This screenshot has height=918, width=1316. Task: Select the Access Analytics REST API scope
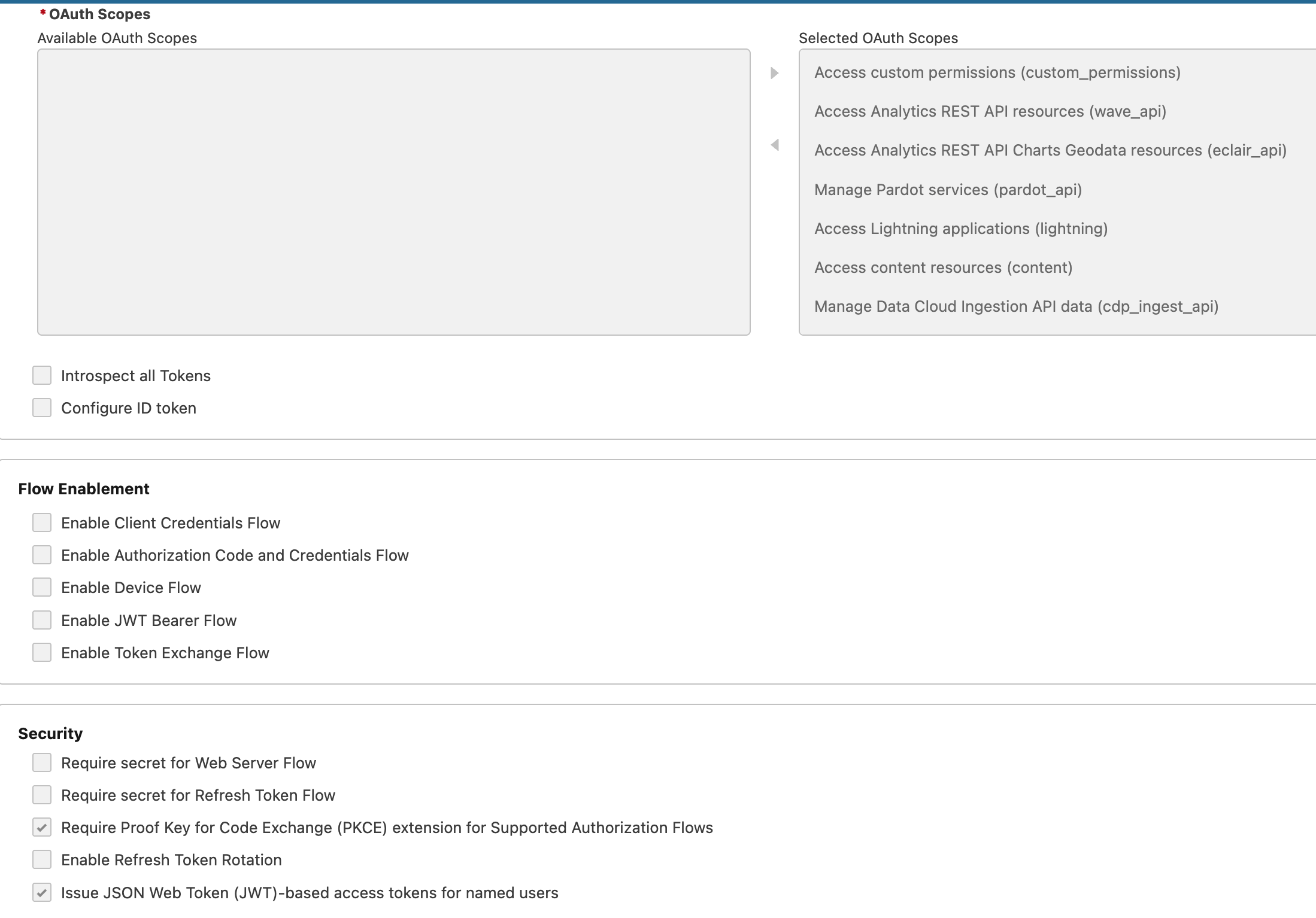[990, 111]
